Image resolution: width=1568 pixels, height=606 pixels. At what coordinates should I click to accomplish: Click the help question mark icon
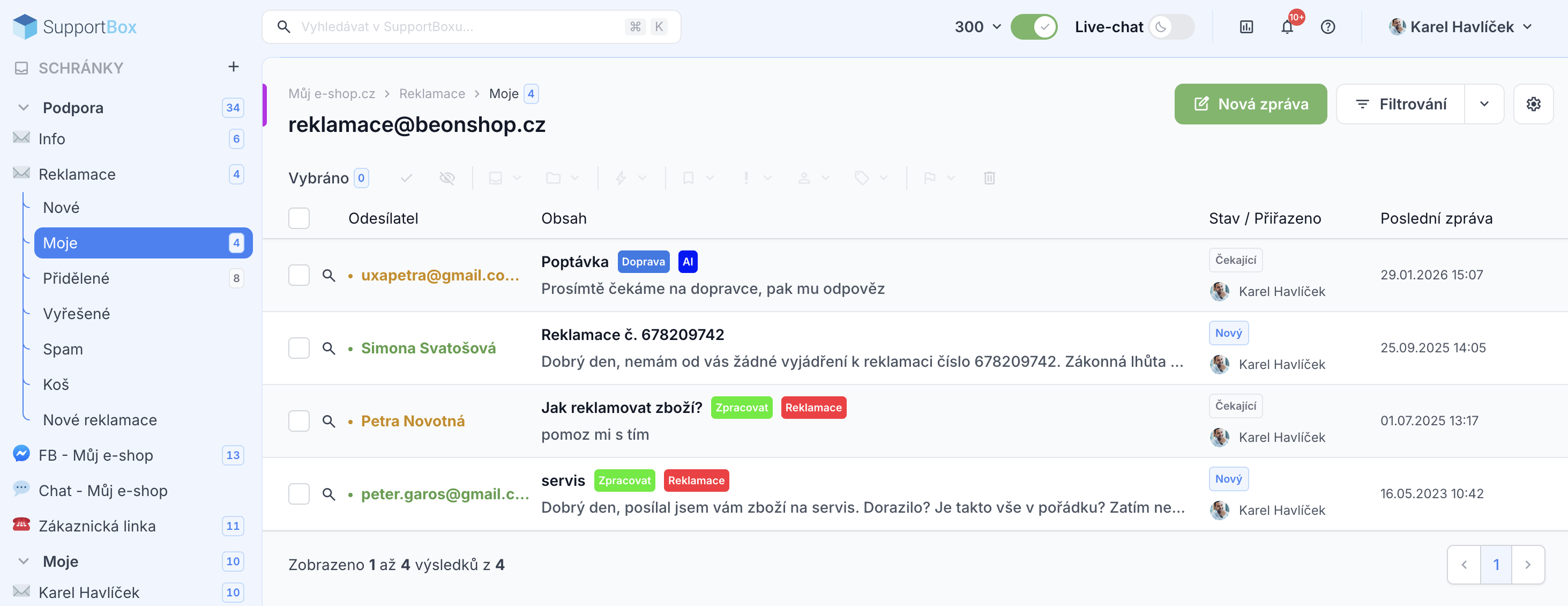[x=1327, y=27]
